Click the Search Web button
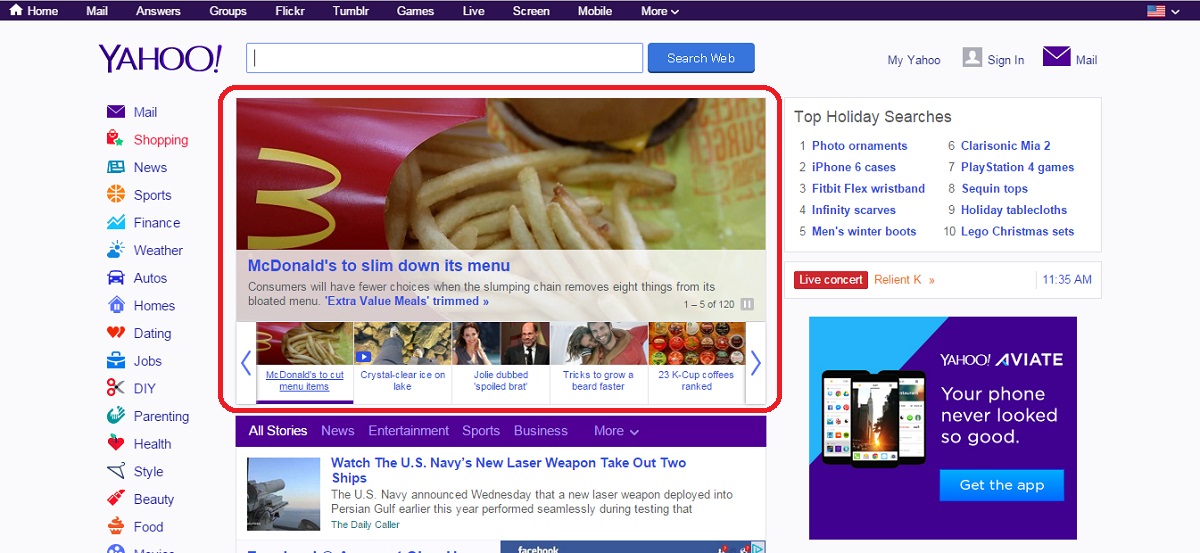 coord(701,58)
